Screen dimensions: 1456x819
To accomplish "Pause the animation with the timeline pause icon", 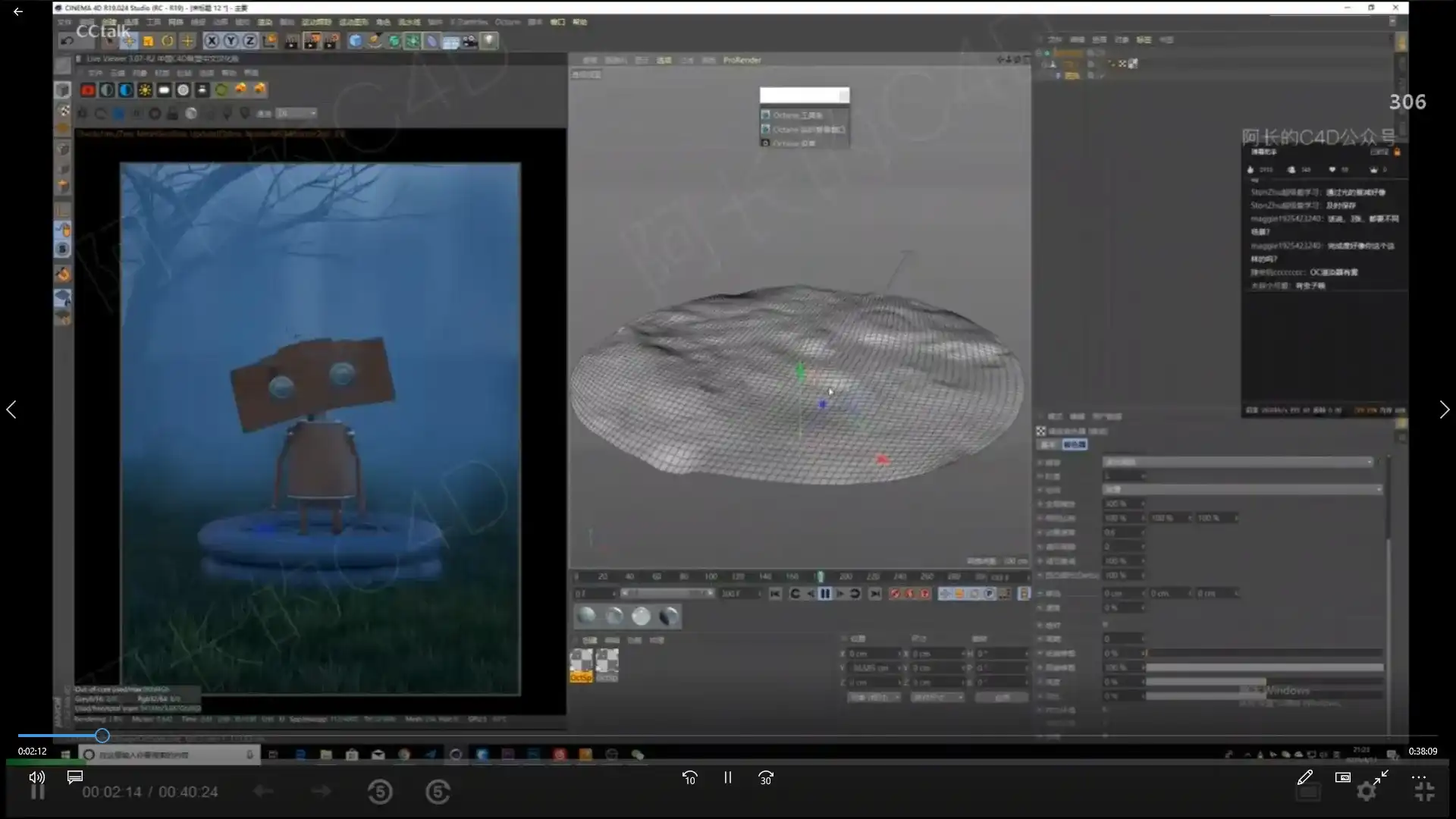I will [x=826, y=594].
